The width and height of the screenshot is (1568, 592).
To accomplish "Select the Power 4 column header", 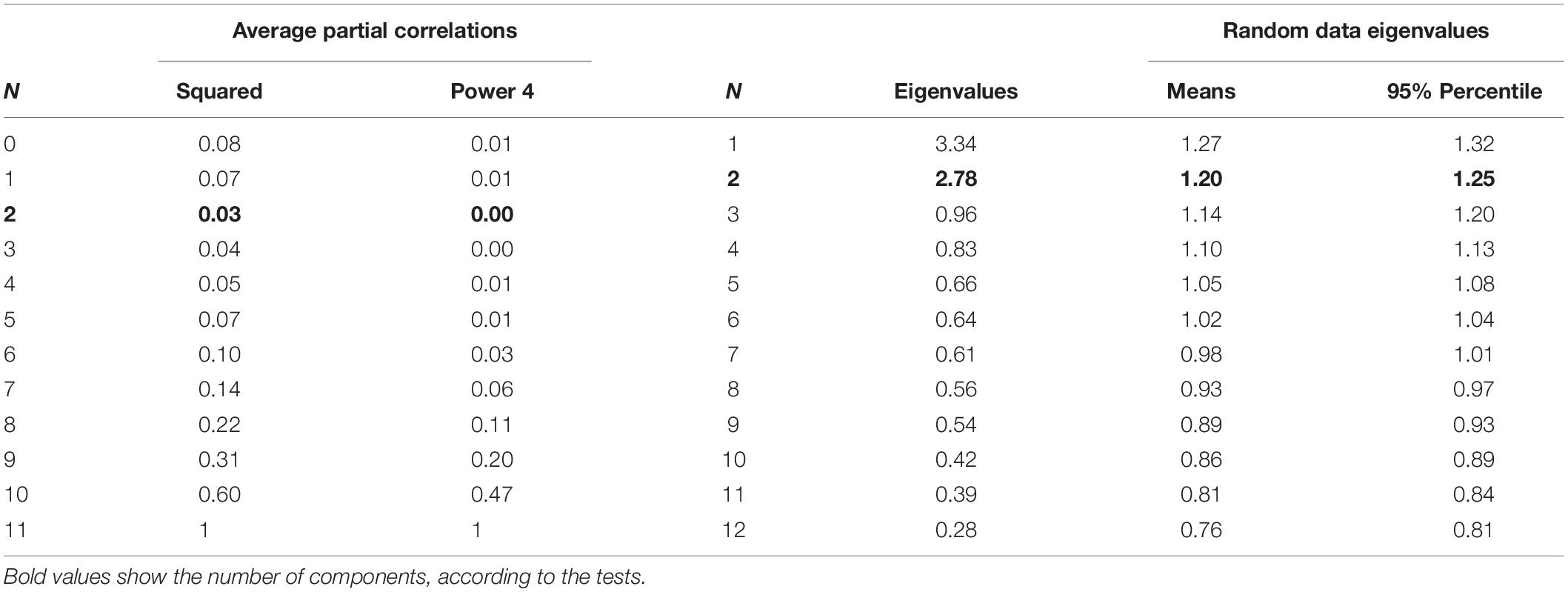I will pyautogui.click(x=492, y=91).
